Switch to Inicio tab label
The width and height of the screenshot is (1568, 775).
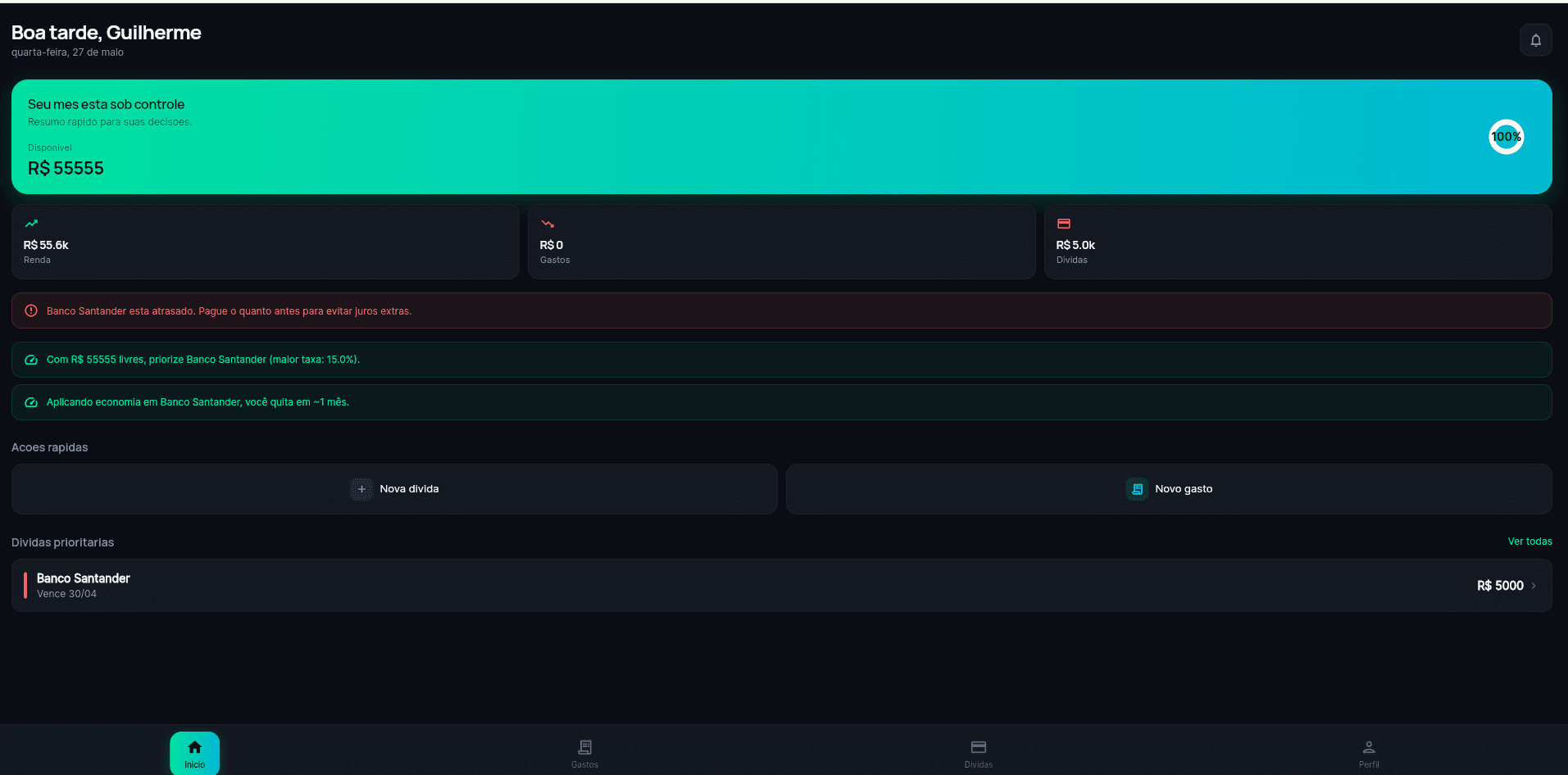[x=194, y=764]
